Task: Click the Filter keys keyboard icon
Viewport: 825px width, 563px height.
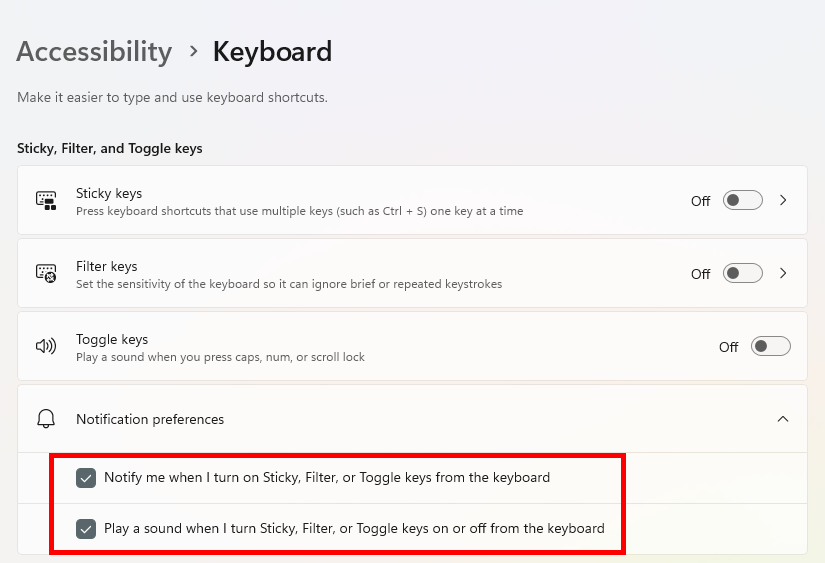Action: pyautogui.click(x=46, y=273)
